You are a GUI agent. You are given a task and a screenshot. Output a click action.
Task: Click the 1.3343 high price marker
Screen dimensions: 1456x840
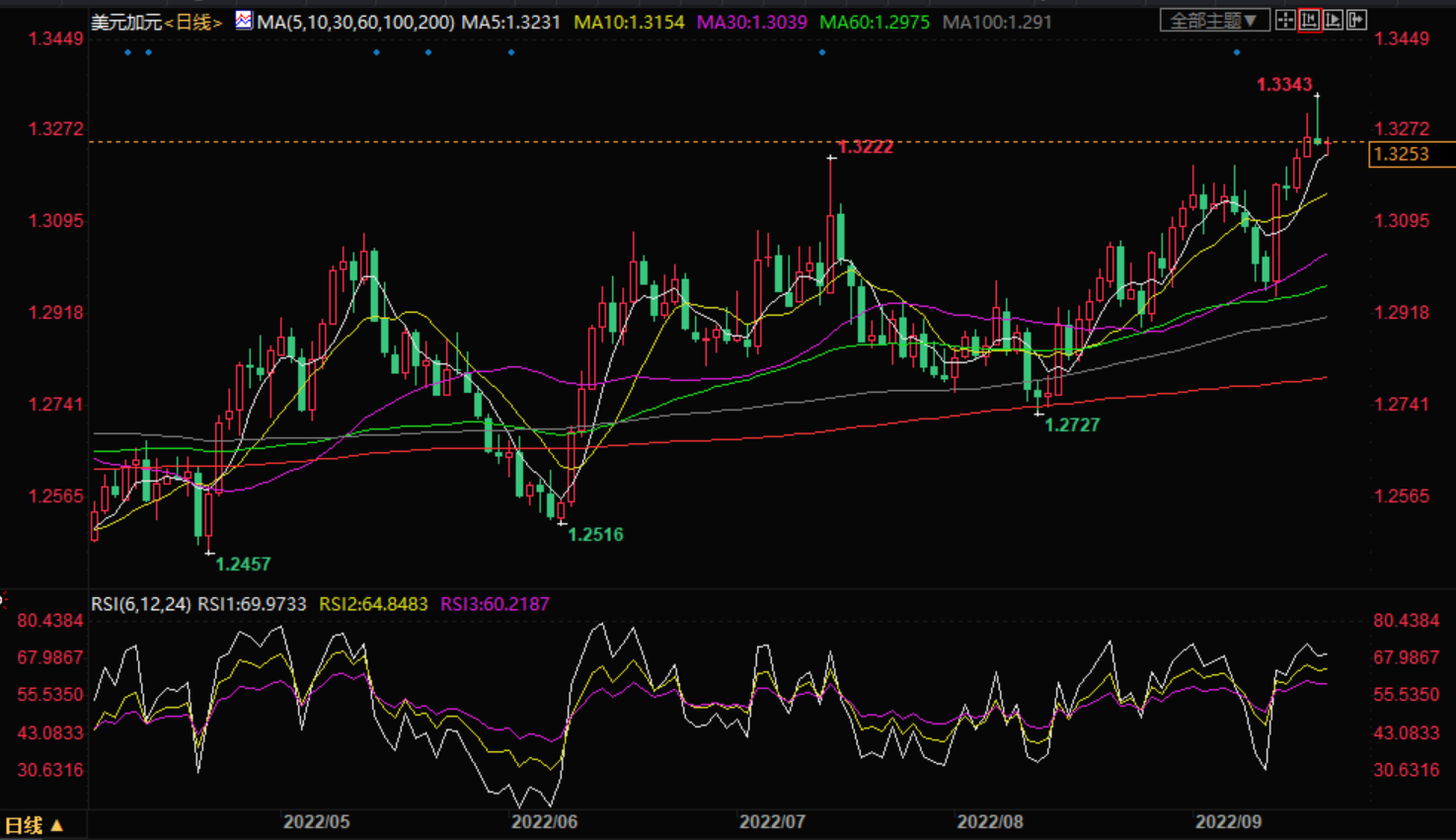(x=1284, y=85)
